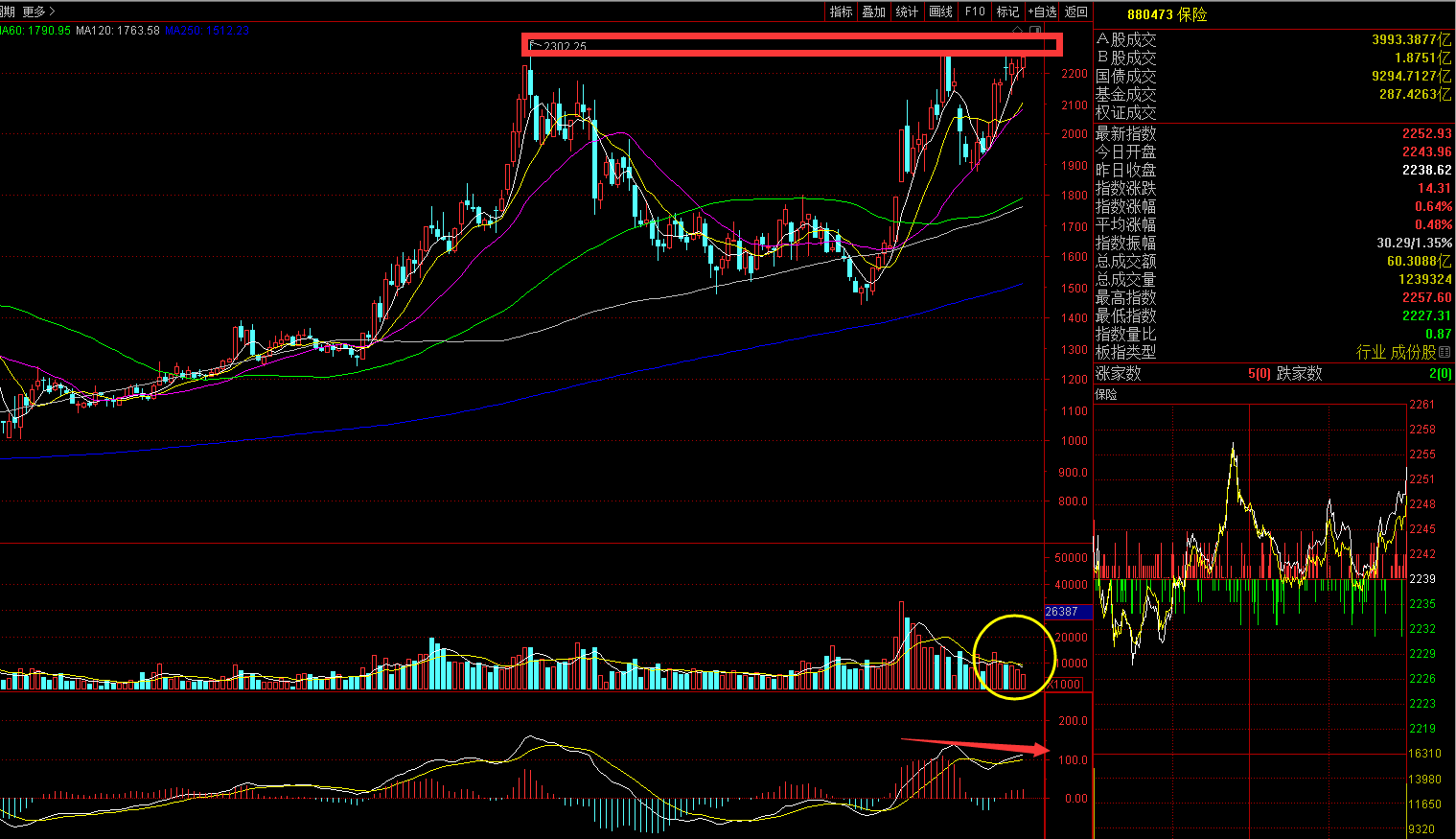1456x839 pixels.
Task: Click the 今日开盘 value 2243.96
Action: pos(1427,151)
